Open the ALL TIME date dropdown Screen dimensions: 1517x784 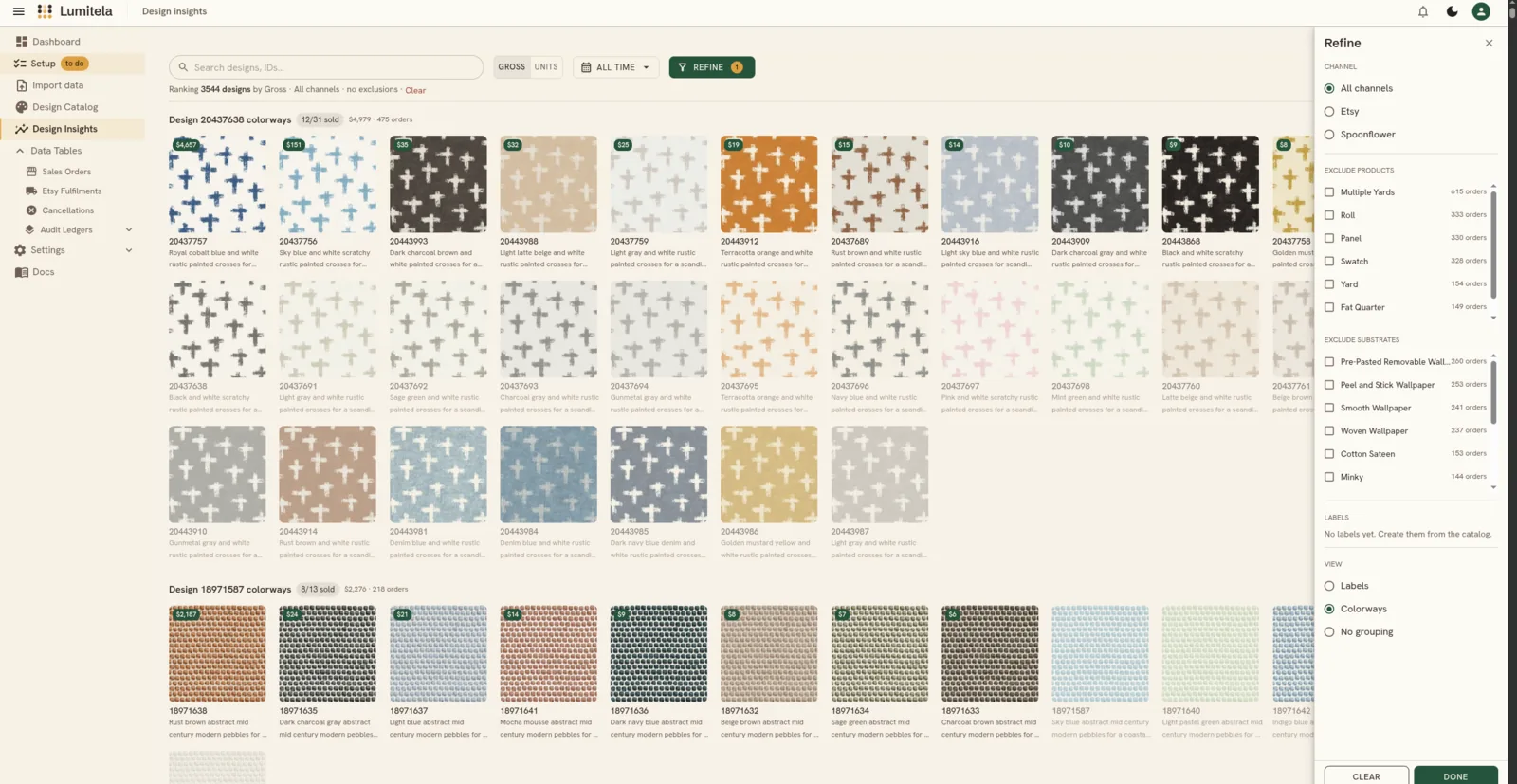tap(615, 67)
